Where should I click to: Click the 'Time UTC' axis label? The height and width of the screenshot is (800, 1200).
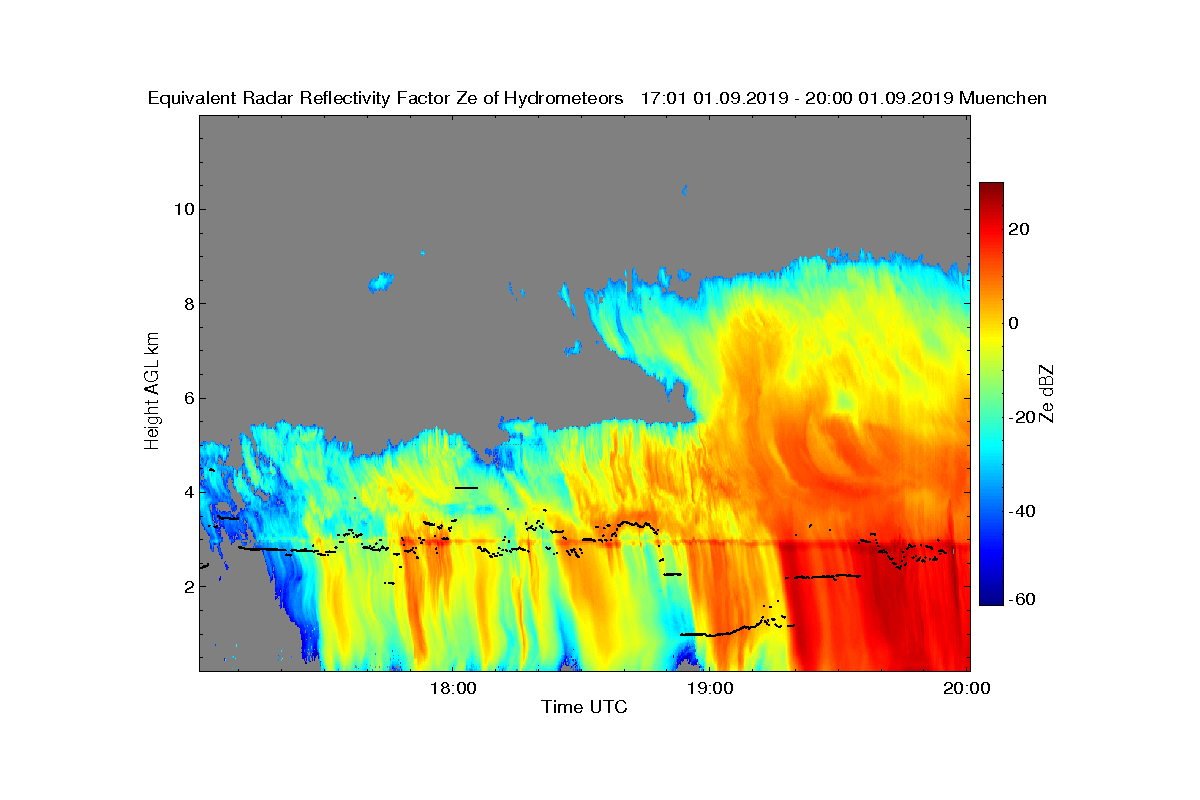[585, 707]
